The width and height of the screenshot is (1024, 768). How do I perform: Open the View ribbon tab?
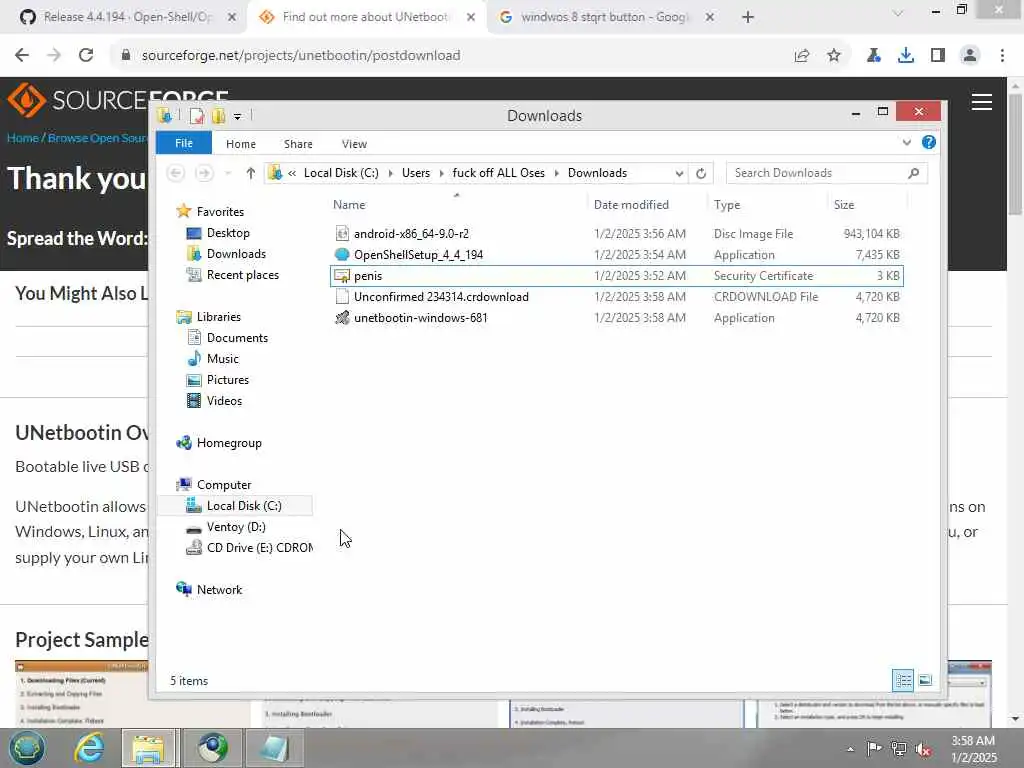(x=354, y=144)
